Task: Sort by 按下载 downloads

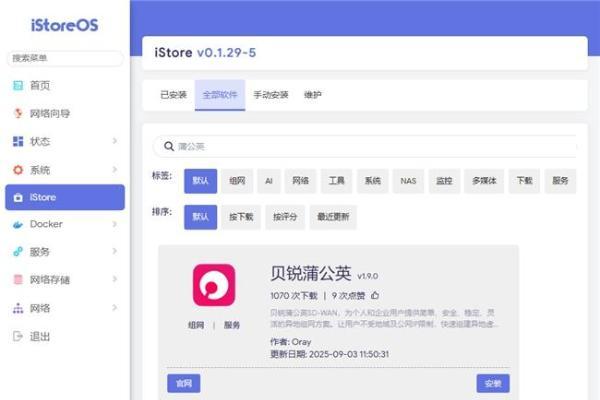Action: point(240,216)
